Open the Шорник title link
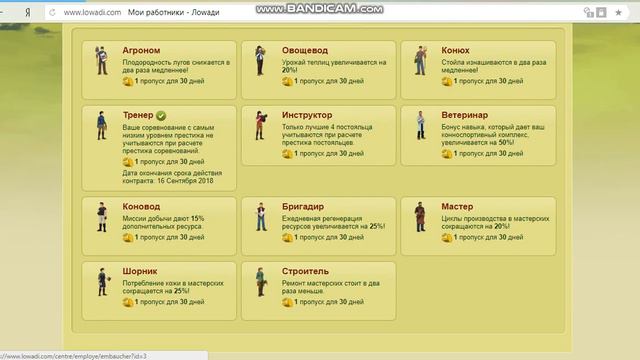Viewport: 640px width, 360px height. [140, 271]
